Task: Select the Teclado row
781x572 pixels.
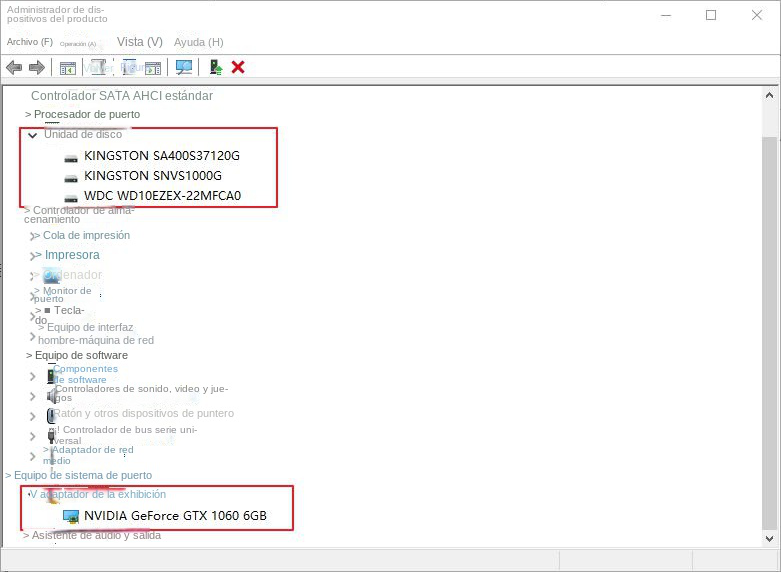Action: [x=59, y=315]
